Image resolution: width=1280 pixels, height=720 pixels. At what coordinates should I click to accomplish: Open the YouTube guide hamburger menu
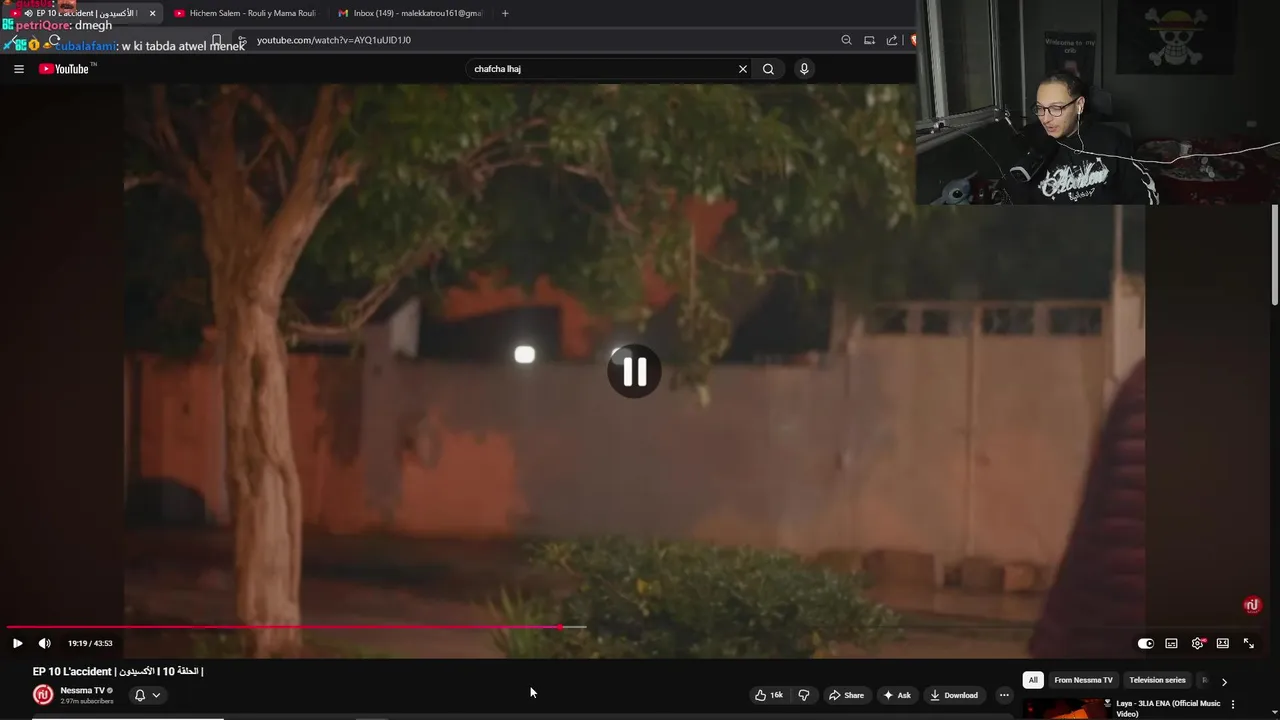[x=18, y=69]
